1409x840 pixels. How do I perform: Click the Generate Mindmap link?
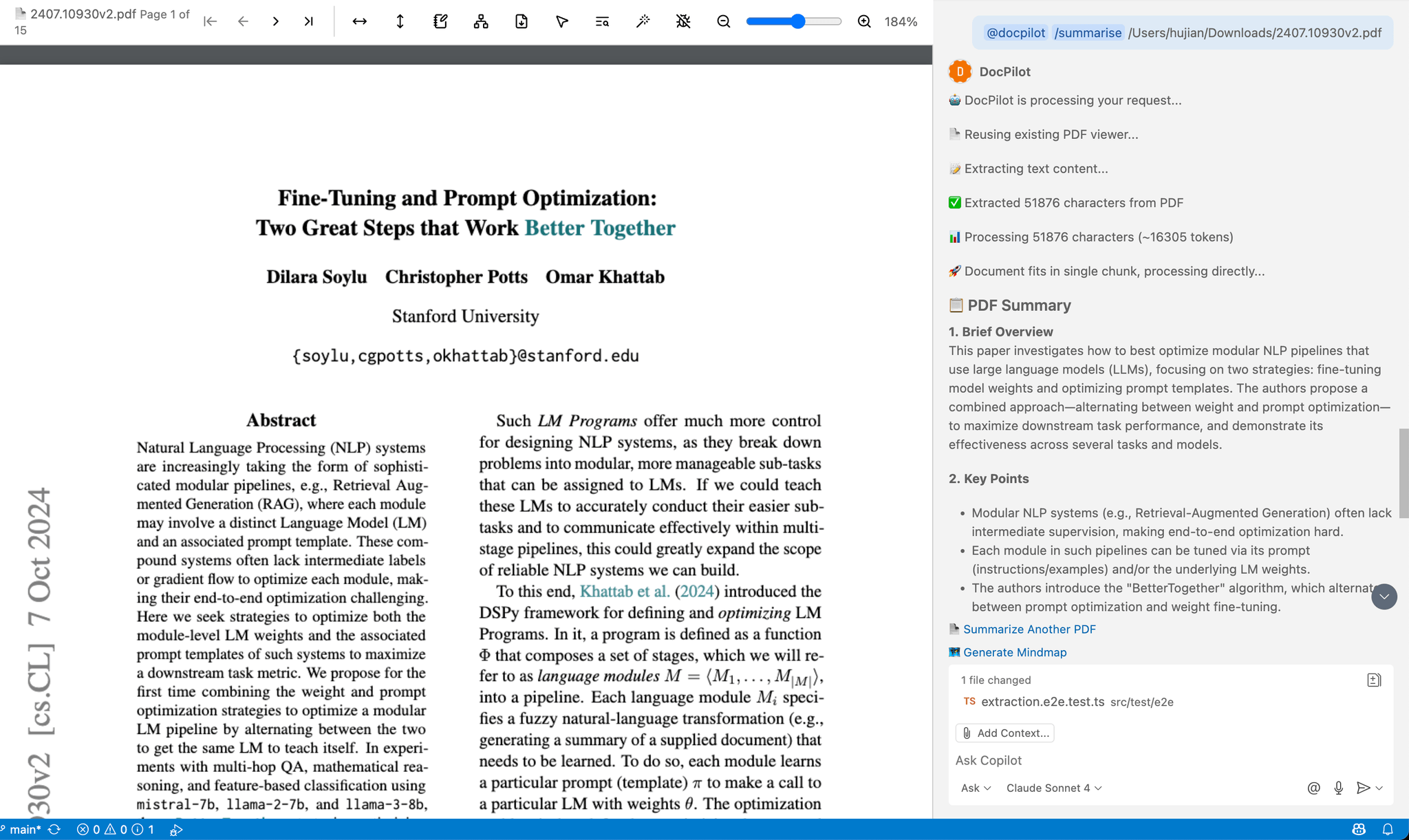1015,652
